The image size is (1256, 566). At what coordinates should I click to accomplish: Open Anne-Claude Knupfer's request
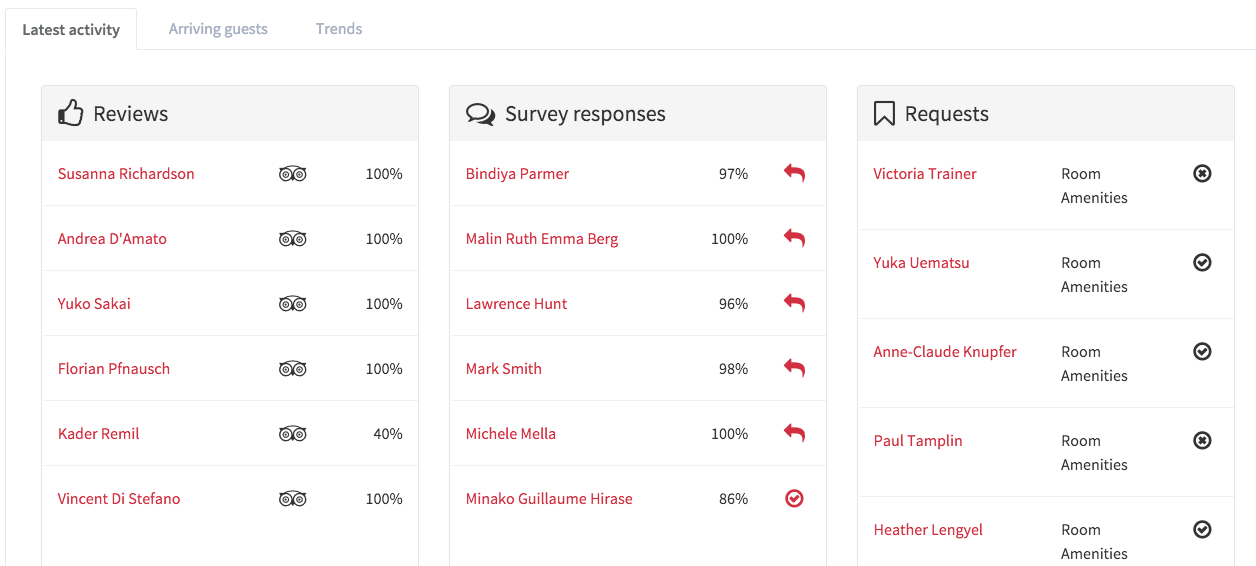[x=945, y=352]
